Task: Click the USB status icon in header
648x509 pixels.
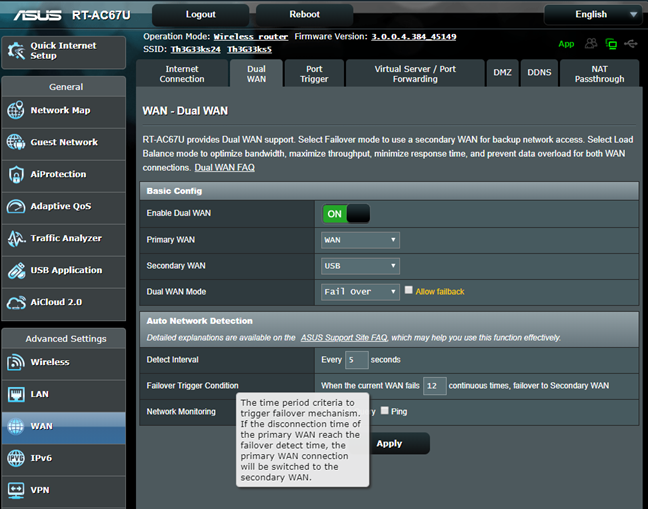Action: (631, 43)
